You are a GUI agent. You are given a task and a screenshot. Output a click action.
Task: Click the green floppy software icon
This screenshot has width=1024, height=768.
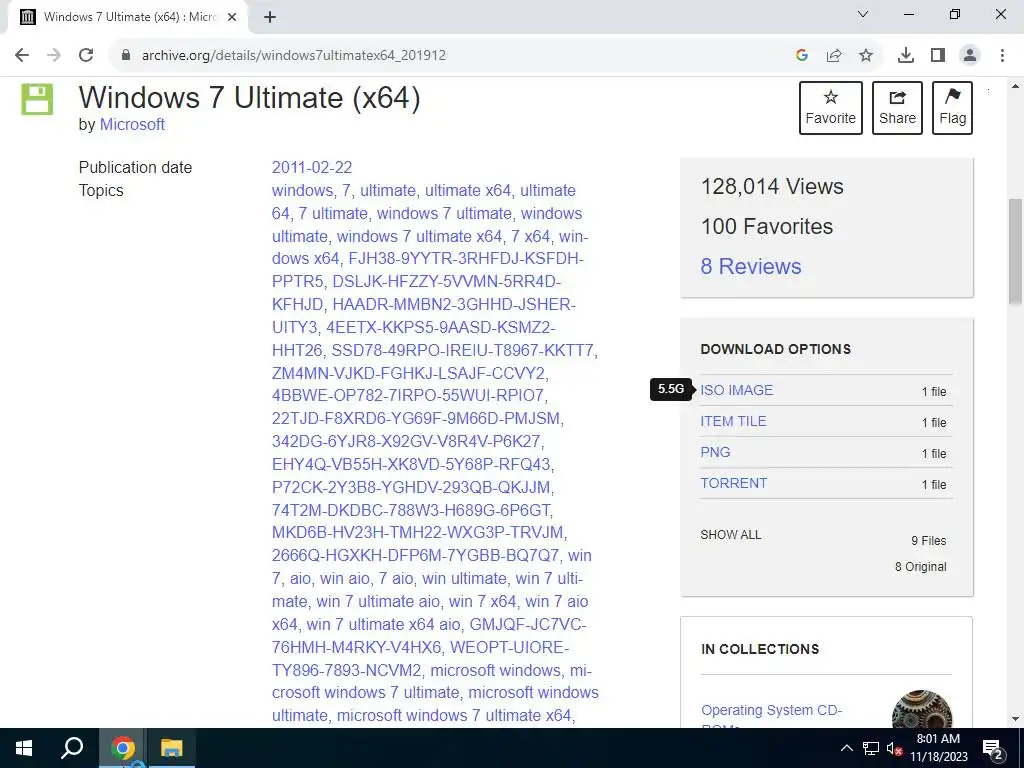(37, 99)
